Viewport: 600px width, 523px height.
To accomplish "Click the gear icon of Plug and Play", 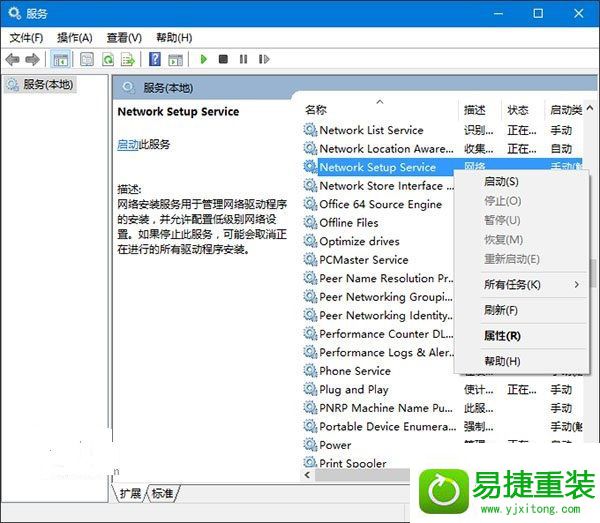I will pos(310,389).
